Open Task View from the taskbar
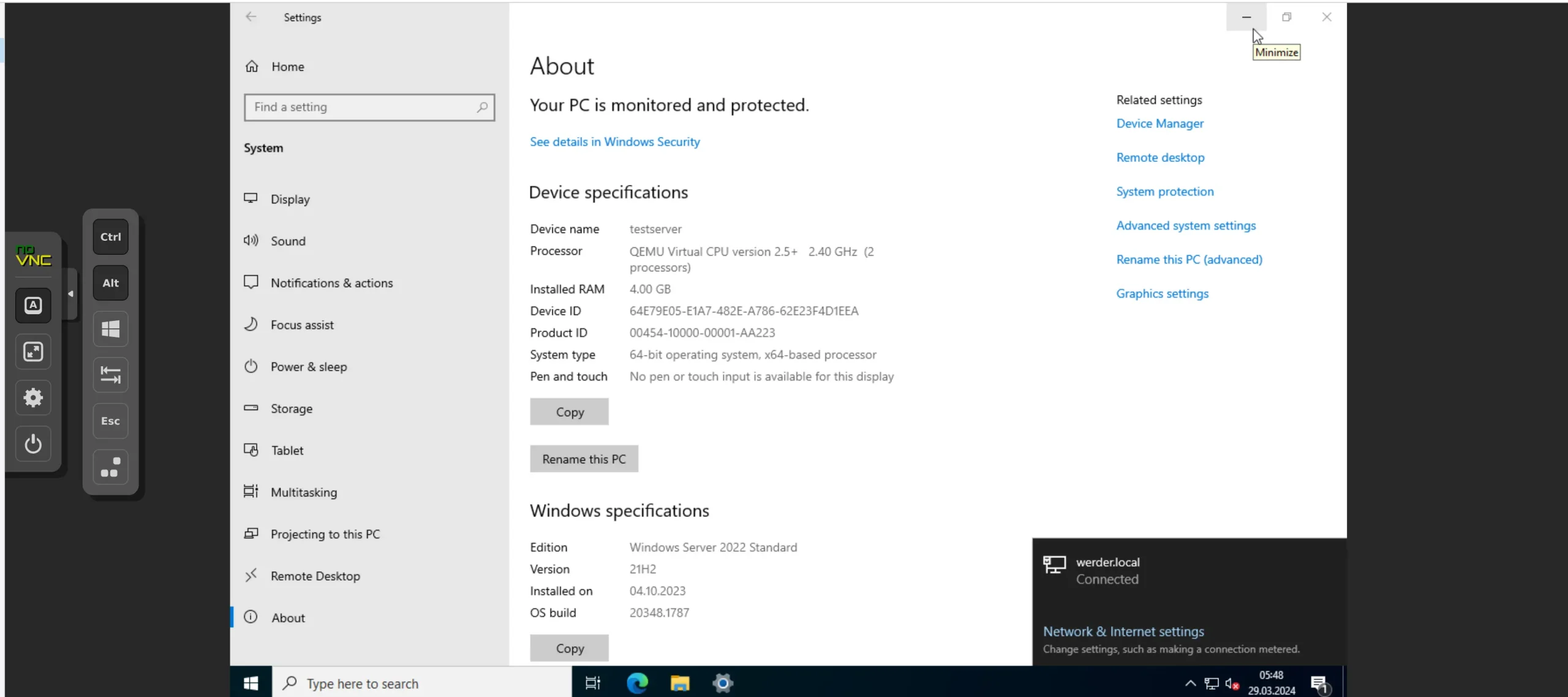The image size is (1568, 697). coord(592,682)
